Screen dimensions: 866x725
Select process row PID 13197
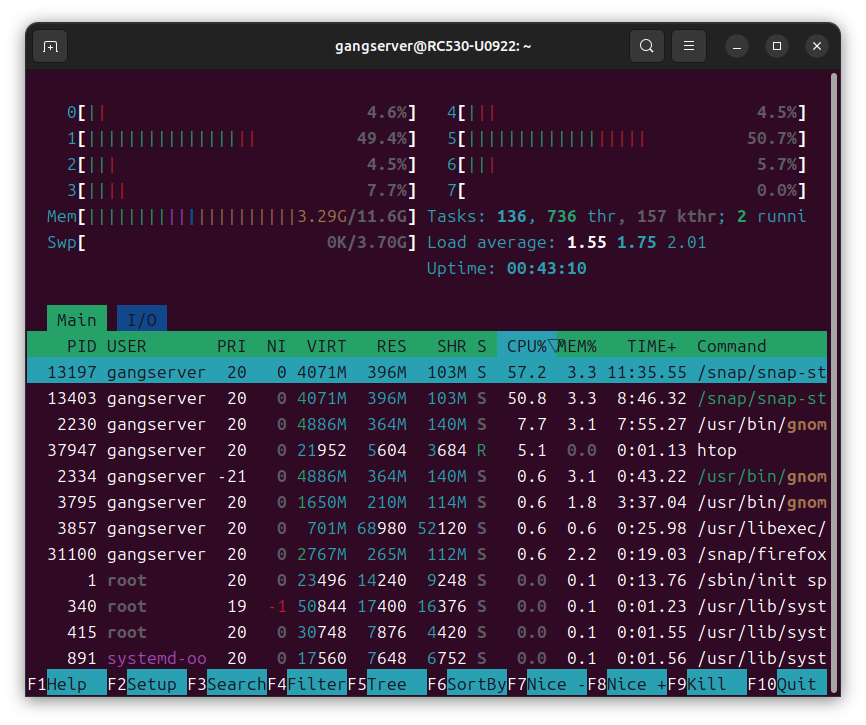pos(427,372)
